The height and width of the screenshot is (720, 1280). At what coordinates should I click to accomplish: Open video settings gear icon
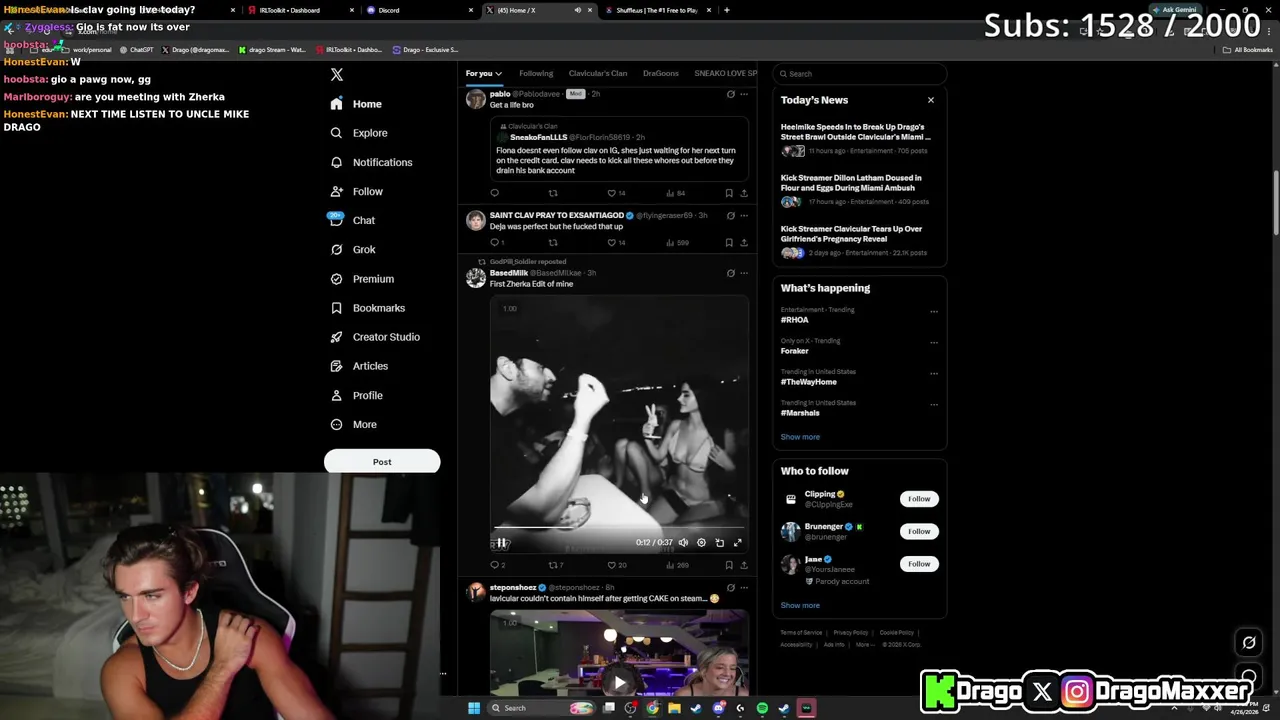coord(701,542)
